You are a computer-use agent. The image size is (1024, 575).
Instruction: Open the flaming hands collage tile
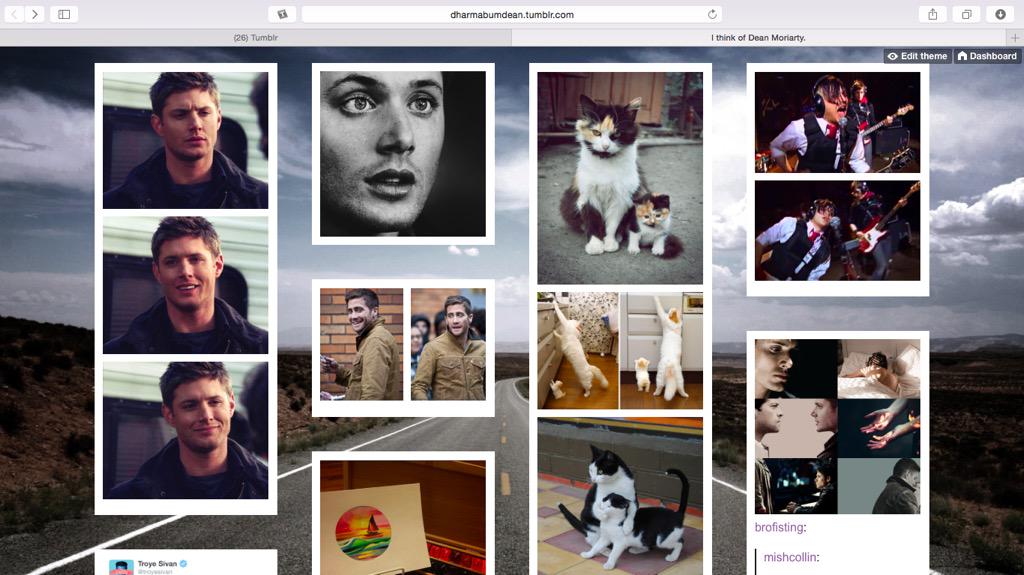(879, 428)
